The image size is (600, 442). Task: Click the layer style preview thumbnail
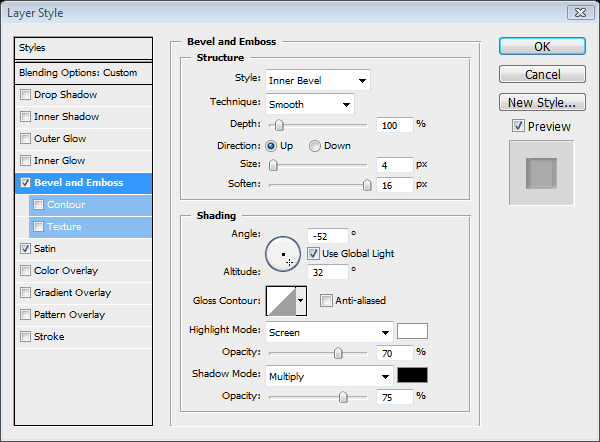[x=541, y=172]
